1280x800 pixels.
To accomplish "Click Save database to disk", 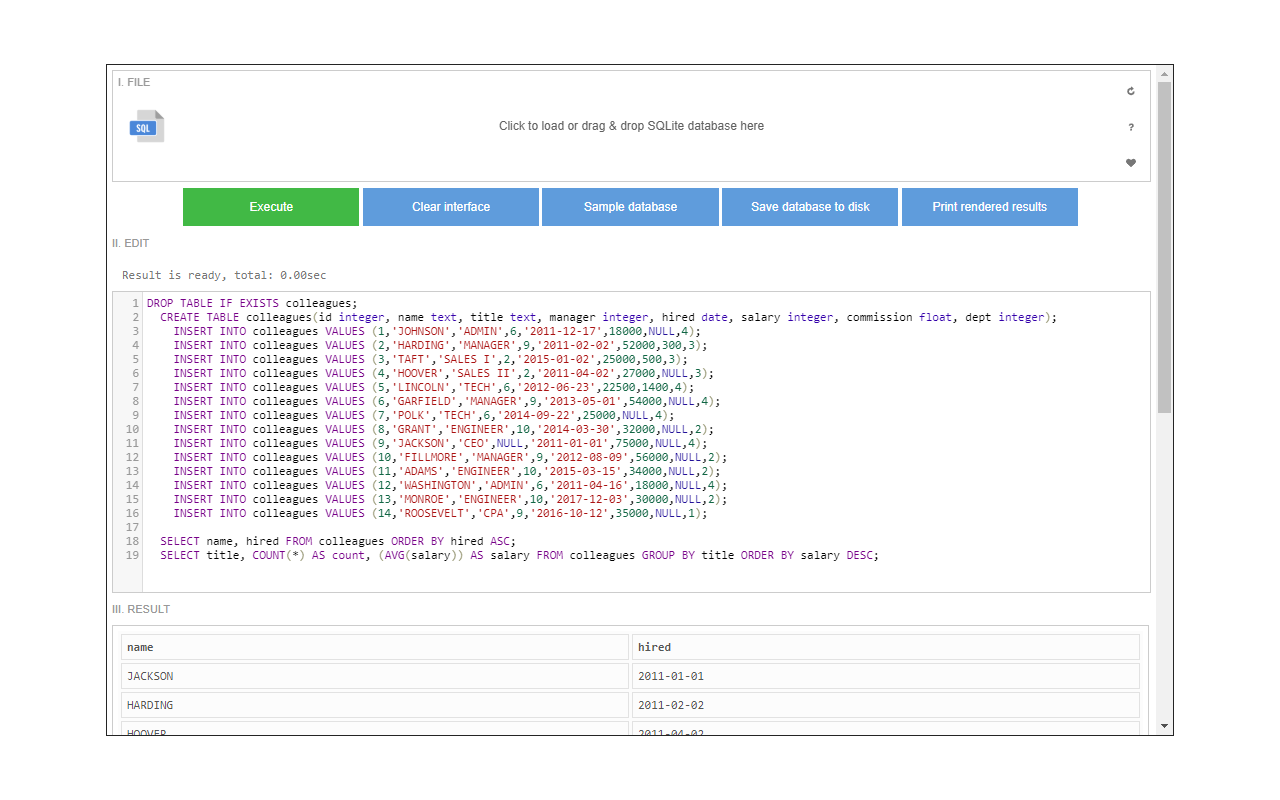I will pyautogui.click(x=810, y=207).
